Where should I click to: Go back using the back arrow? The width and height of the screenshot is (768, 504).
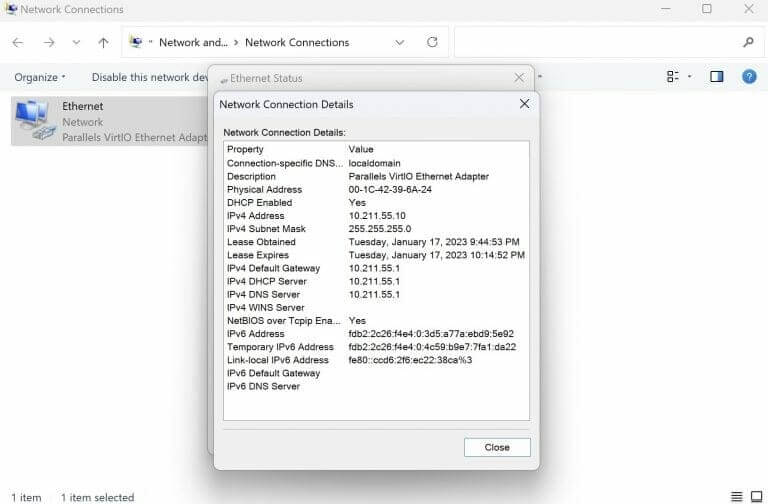[x=18, y=43]
